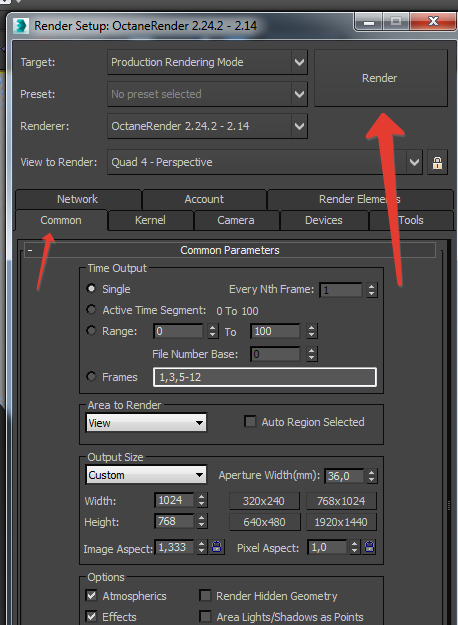Click the 3ds Max app icon in title bar

tap(21, 26)
